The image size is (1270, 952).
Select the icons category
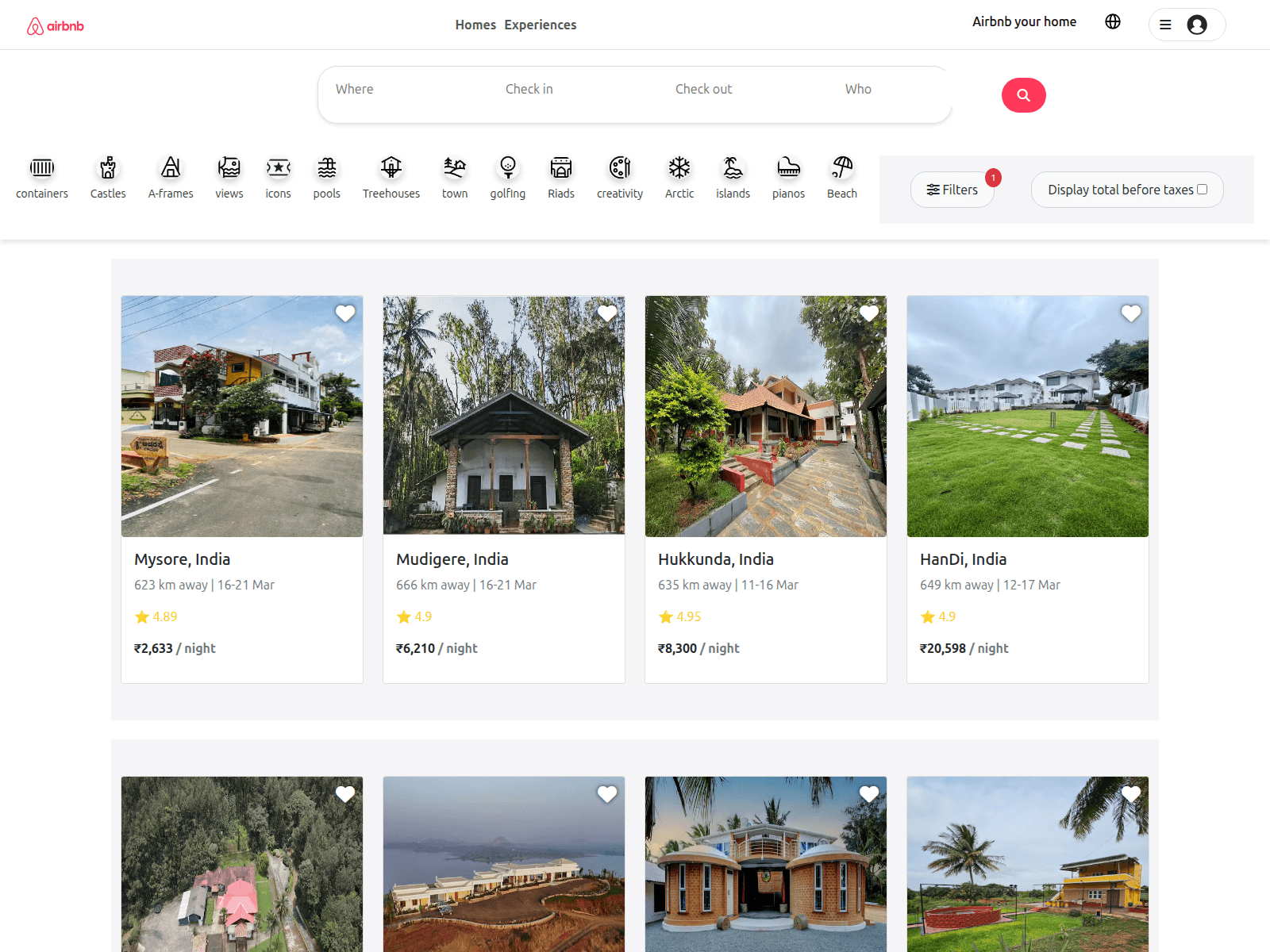coord(279,167)
